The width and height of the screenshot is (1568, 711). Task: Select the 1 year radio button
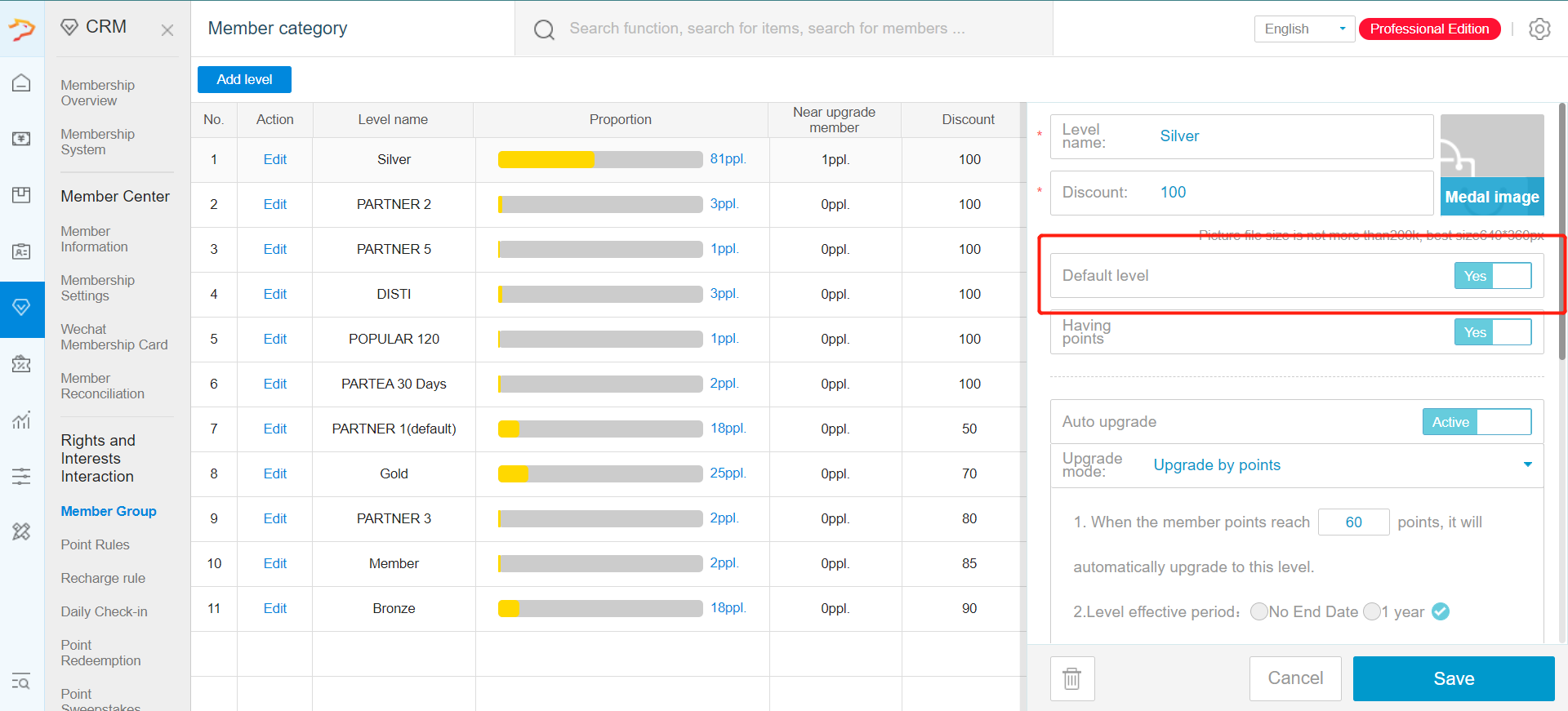1372,611
